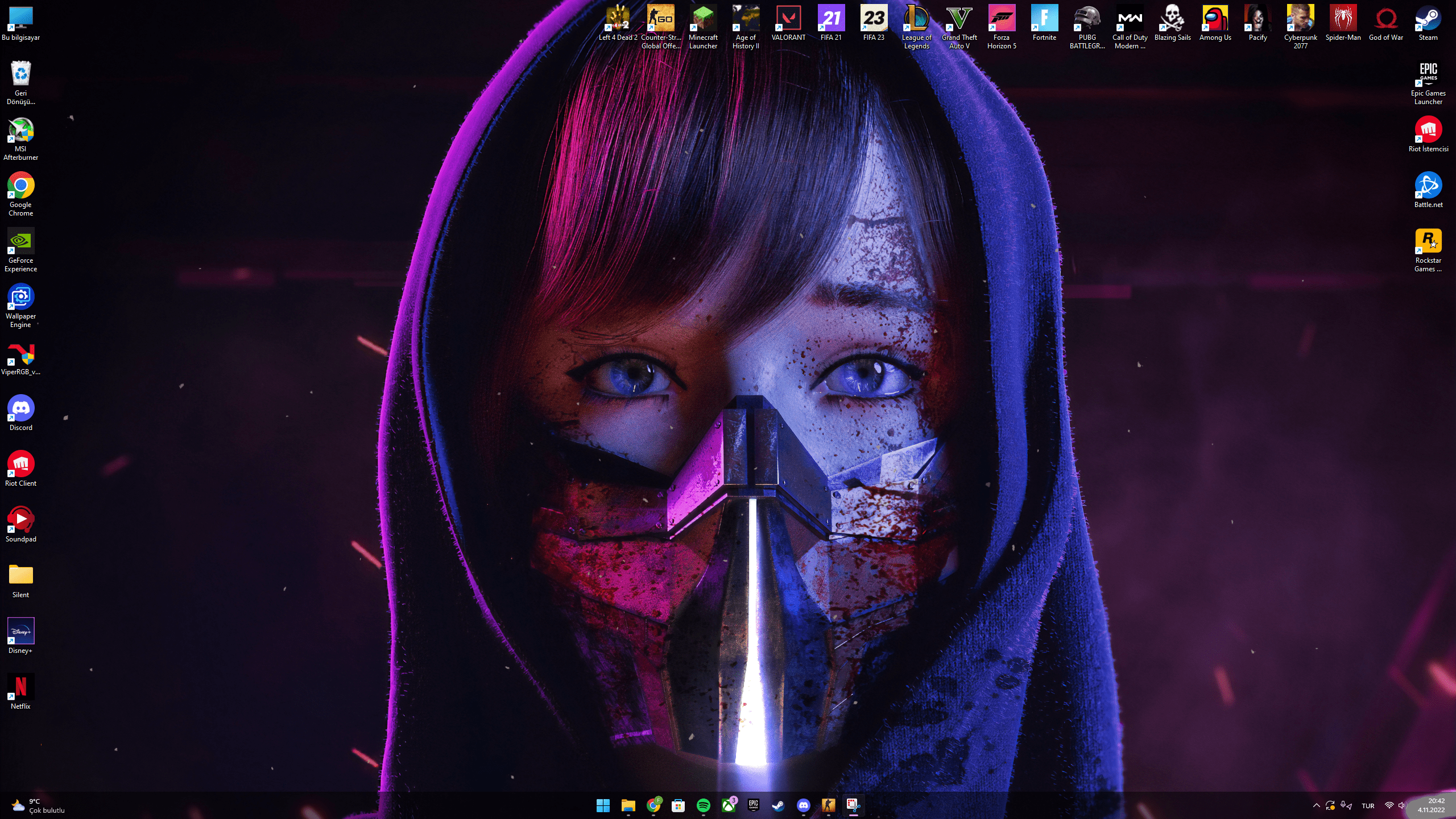Viewport: 1456px width, 819px height.
Task: Select the PUBG BATTLEGROUNDS shortcut
Action: tap(1087, 27)
